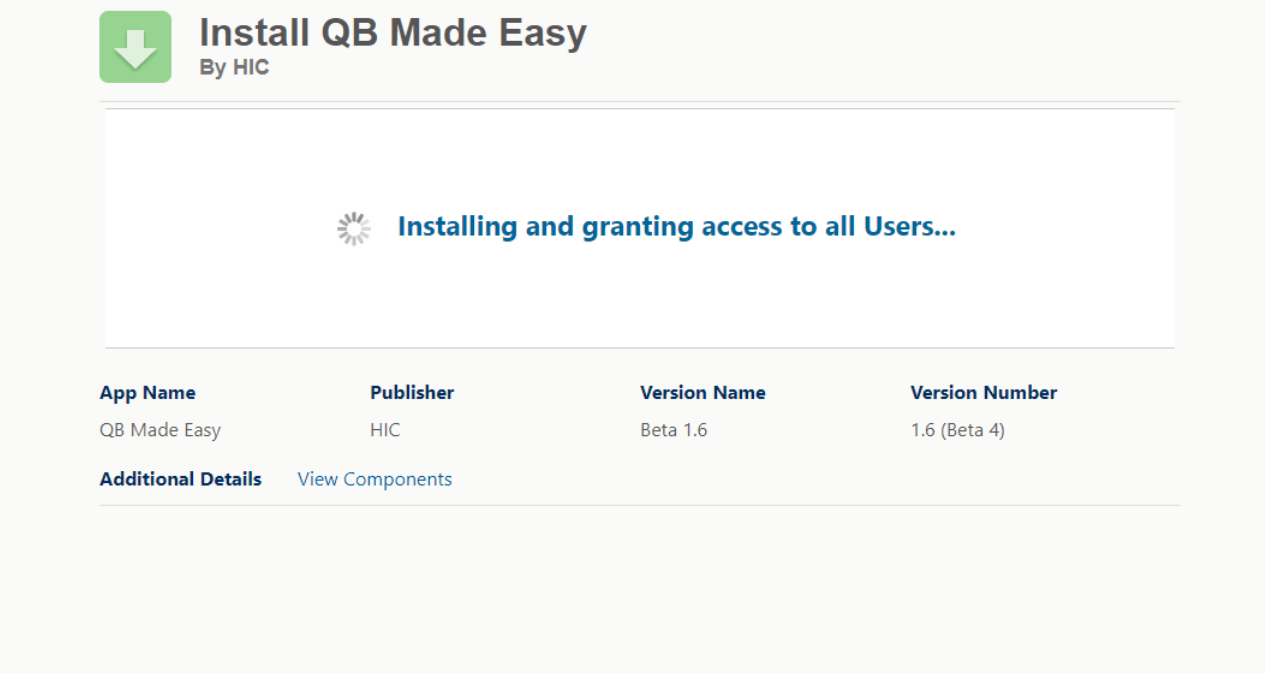This screenshot has height=673, width=1265.
Task: Click the By HIC subtitle
Action: coord(234,68)
